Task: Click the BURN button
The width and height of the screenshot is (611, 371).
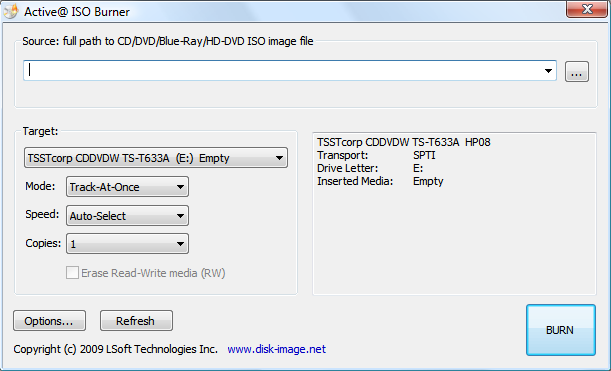Action: tap(560, 330)
